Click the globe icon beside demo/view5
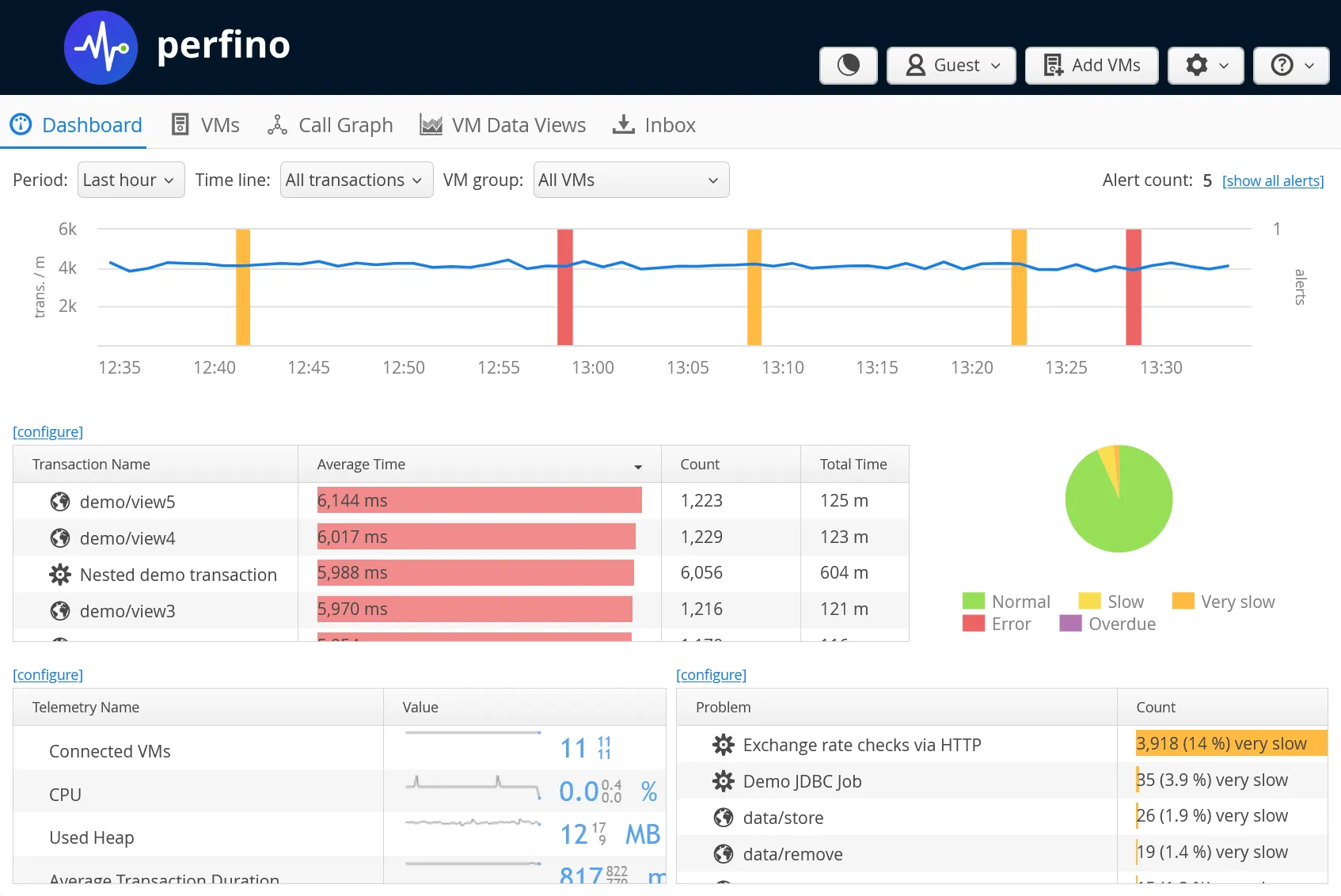Screen dimensions: 1341x896 tap(60, 502)
